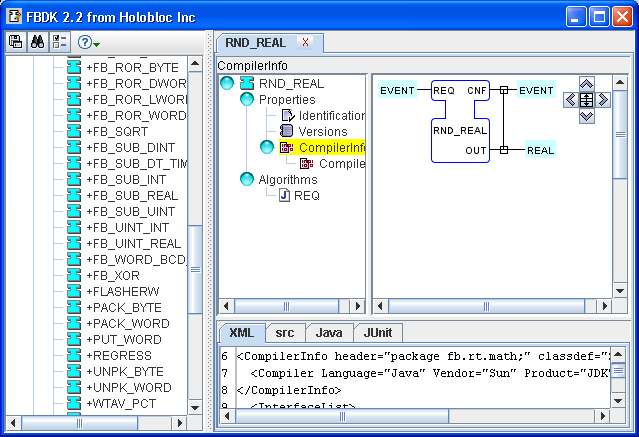The width and height of the screenshot is (639, 437).
Task: Click the REGRESS block icon
Action: pyautogui.click(x=74, y=355)
